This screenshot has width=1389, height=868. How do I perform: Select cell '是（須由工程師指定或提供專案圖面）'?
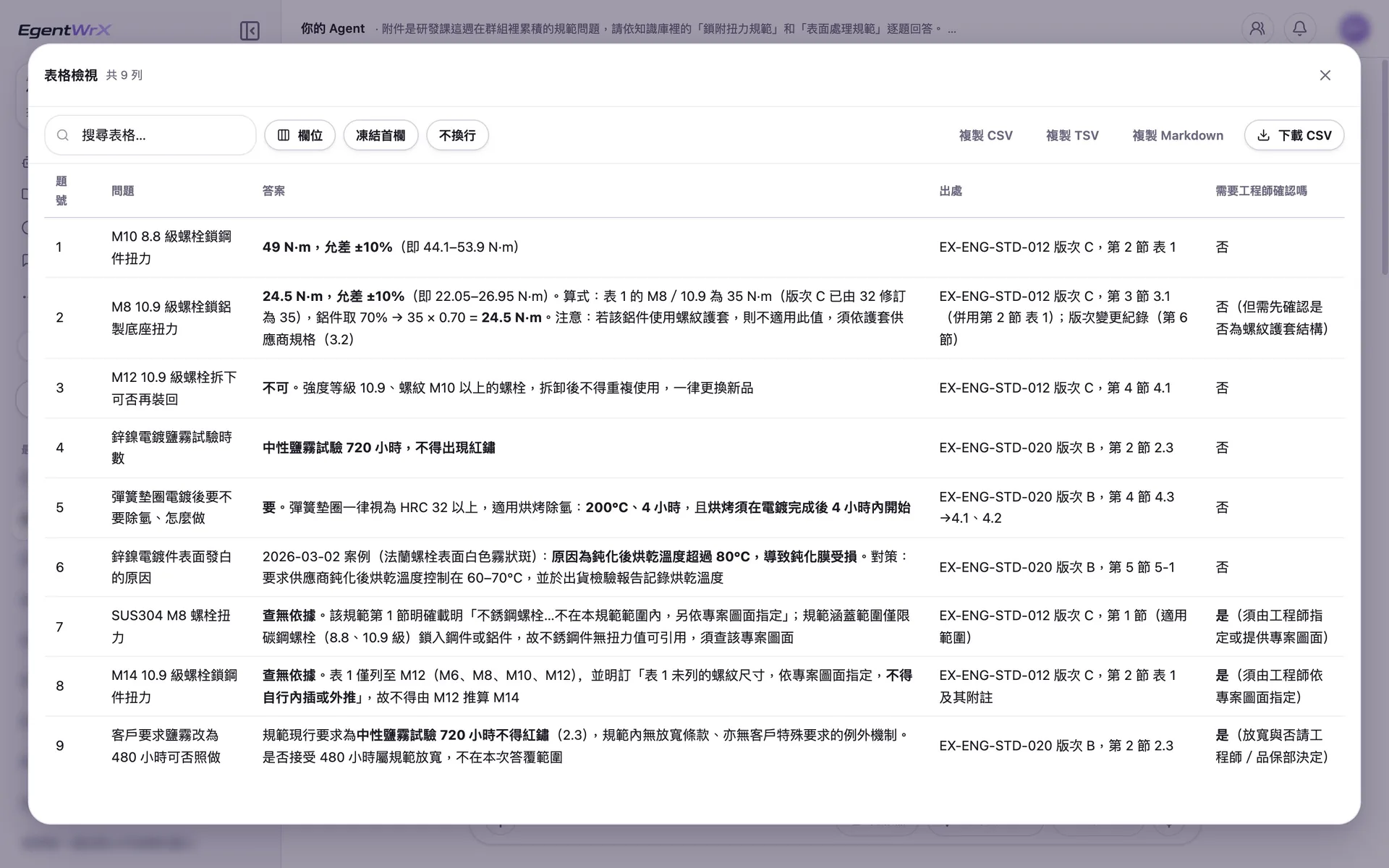[x=1273, y=626]
